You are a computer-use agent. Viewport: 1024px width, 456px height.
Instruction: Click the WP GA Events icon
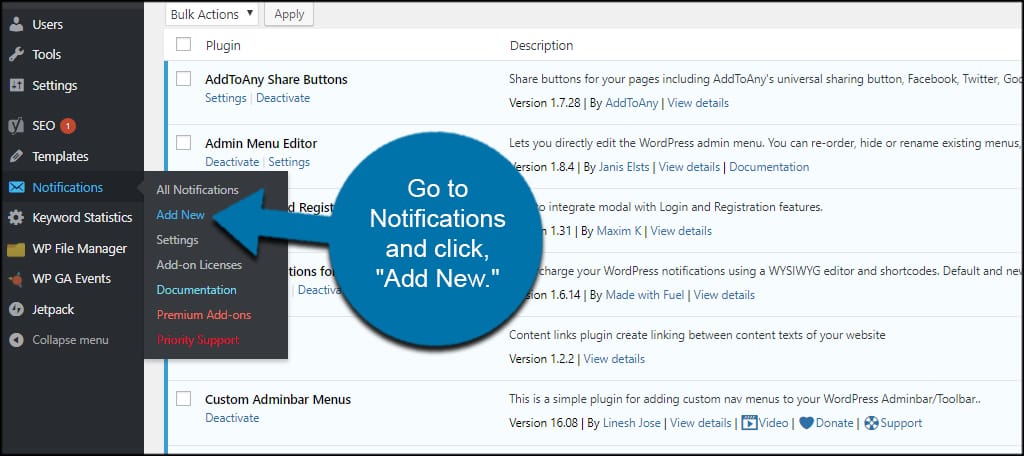coord(16,280)
